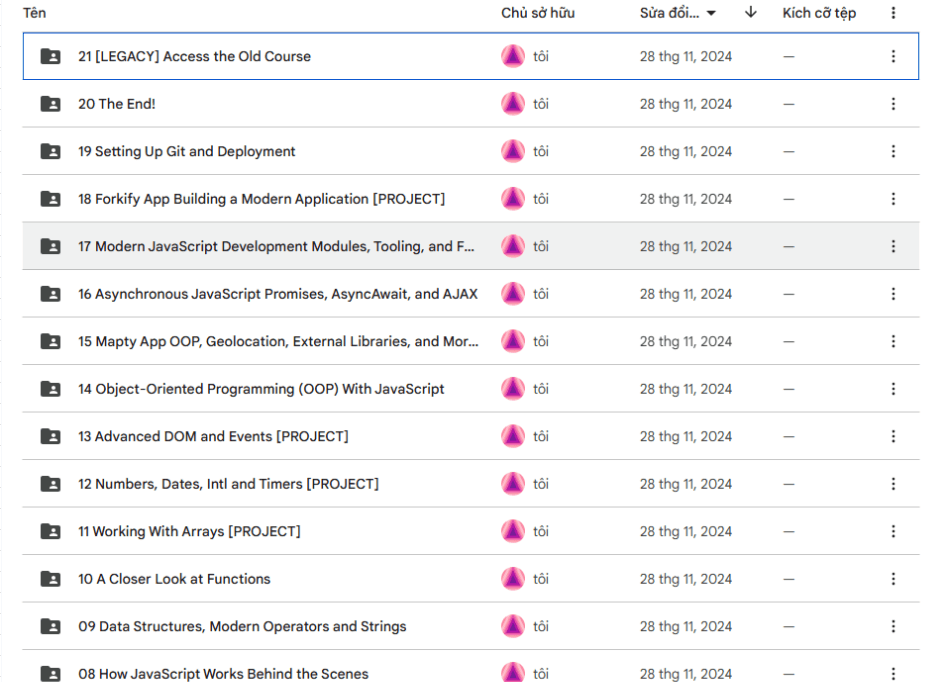Click the Chủ sở hữu column header
This screenshot has width=929, height=682.
click(x=538, y=13)
